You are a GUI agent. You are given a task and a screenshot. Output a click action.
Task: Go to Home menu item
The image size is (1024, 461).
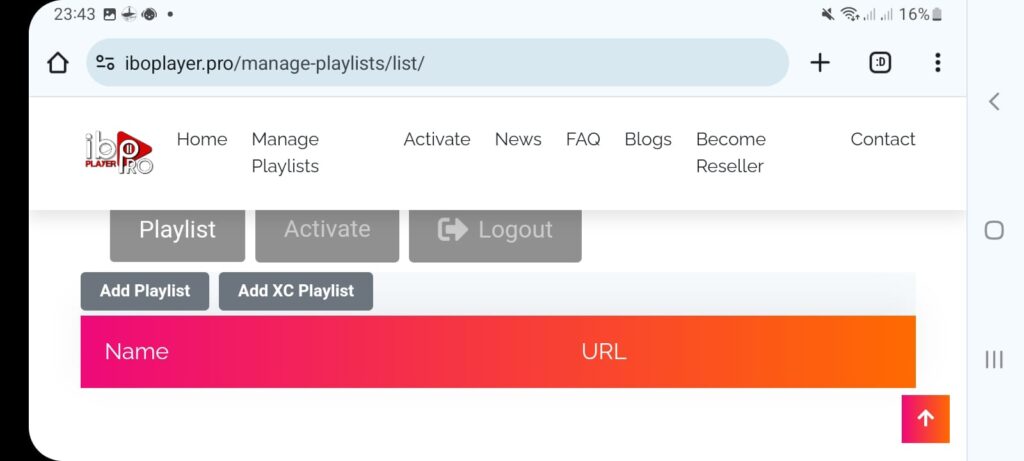click(x=202, y=140)
